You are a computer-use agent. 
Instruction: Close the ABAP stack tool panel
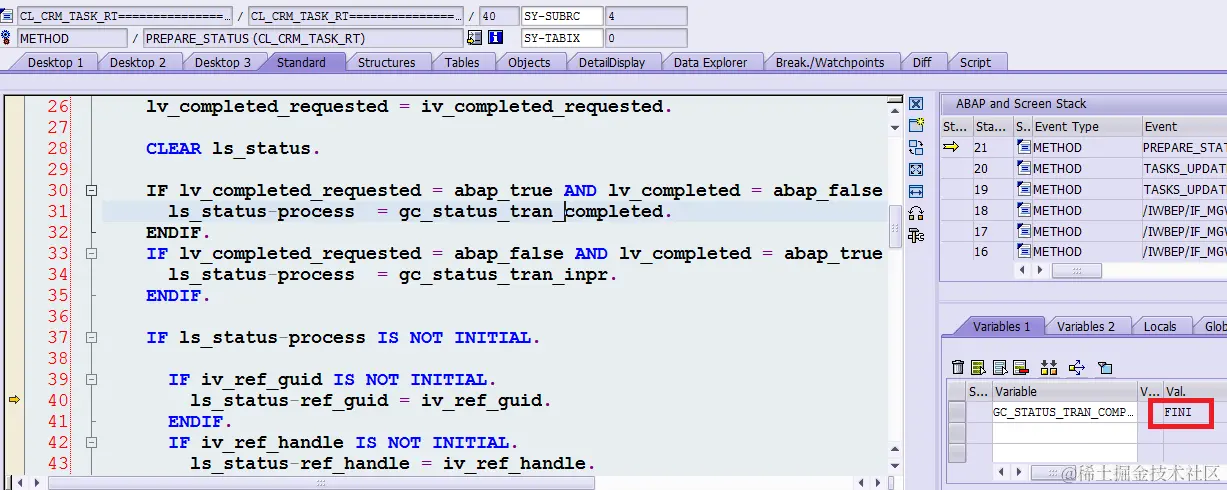click(x=916, y=104)
